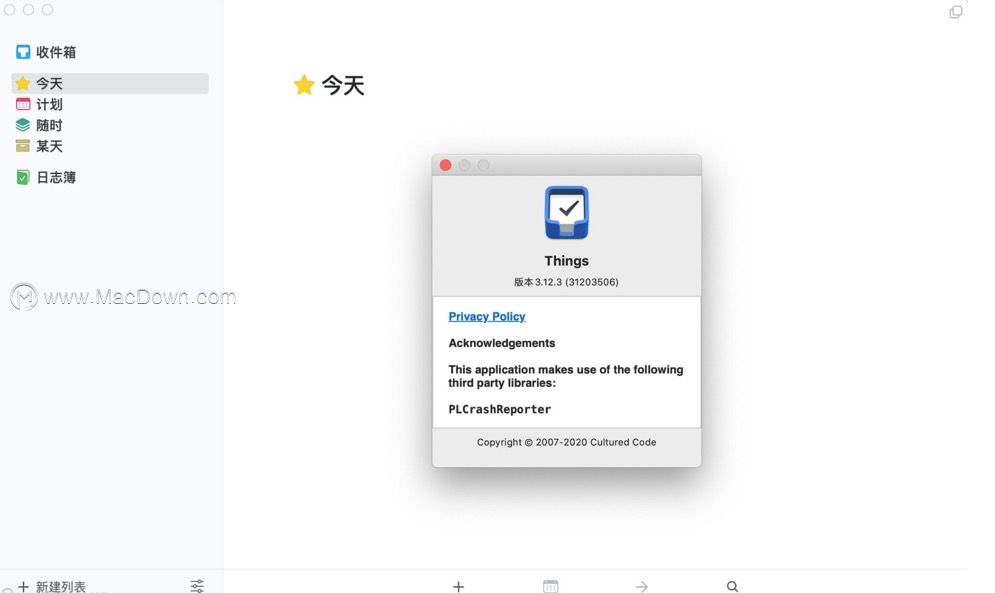
Task: Click 'This application makes use' paragraph
Action: (566, 376)
